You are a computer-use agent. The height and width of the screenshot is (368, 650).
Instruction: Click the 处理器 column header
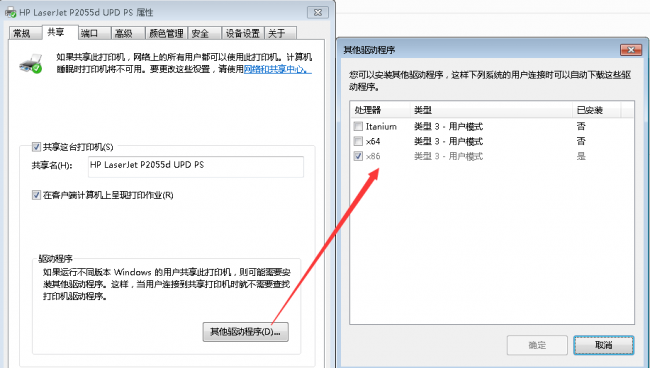coord(380,110)
